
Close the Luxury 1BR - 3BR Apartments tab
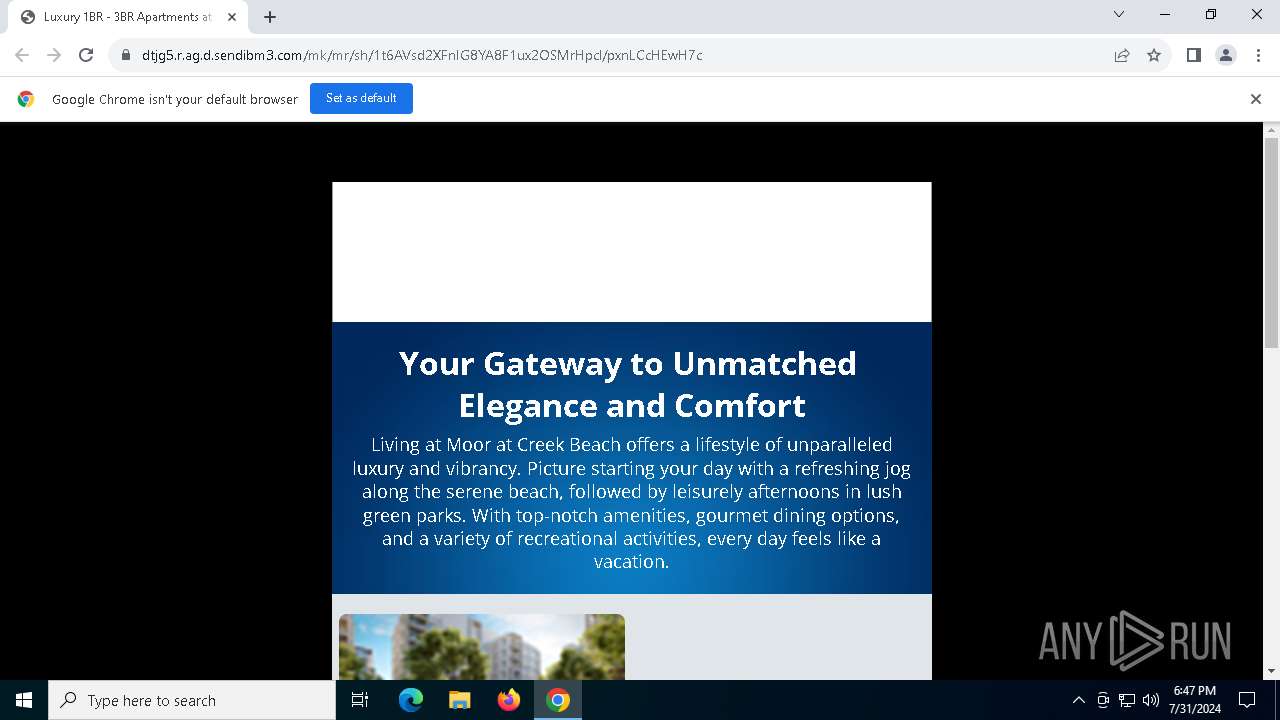click(232, 17)
